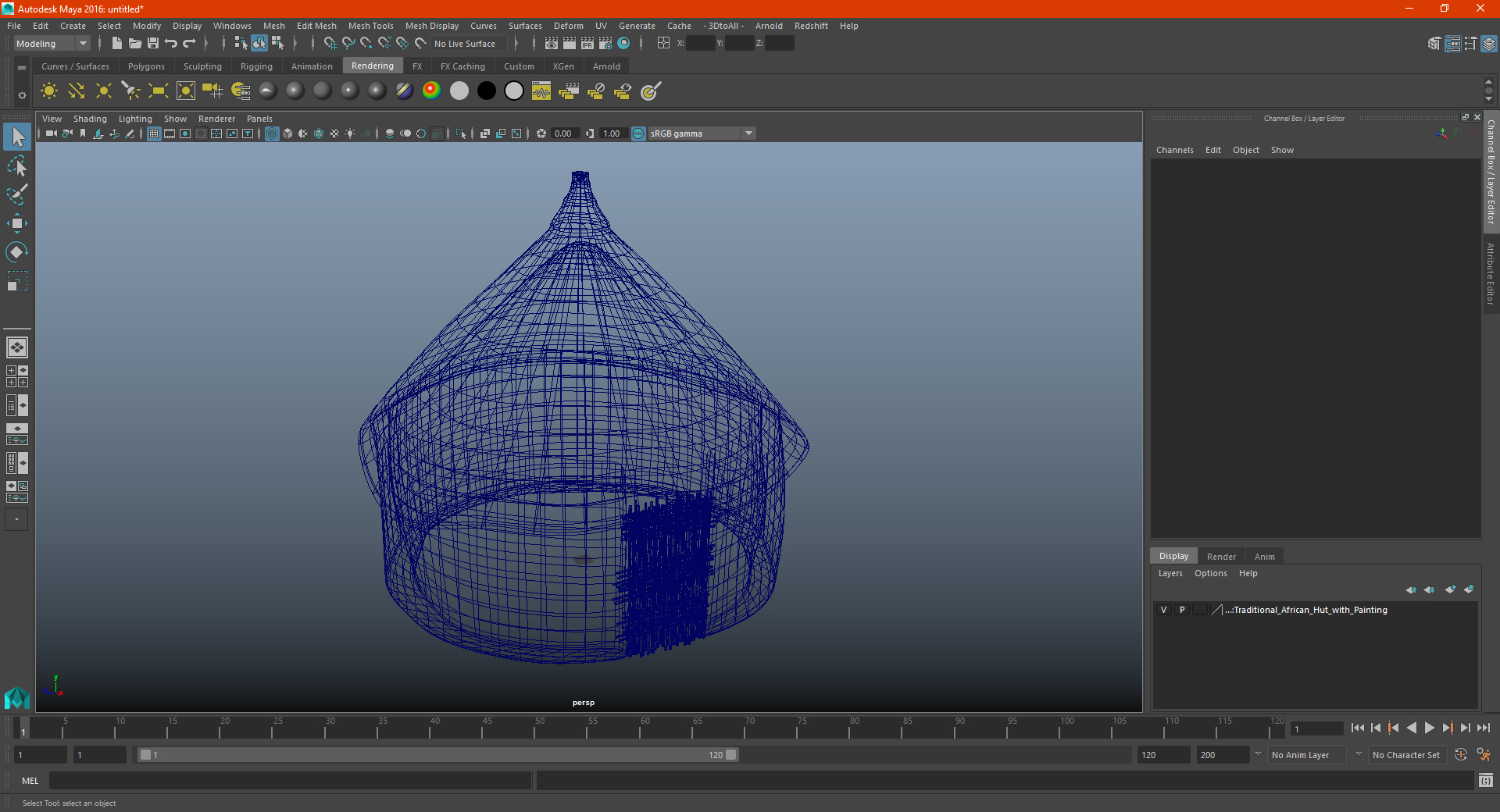This screenshot has height=812, width=1500.
Task: Activate the Lasso select tool
Action: [x=17, y=166]
